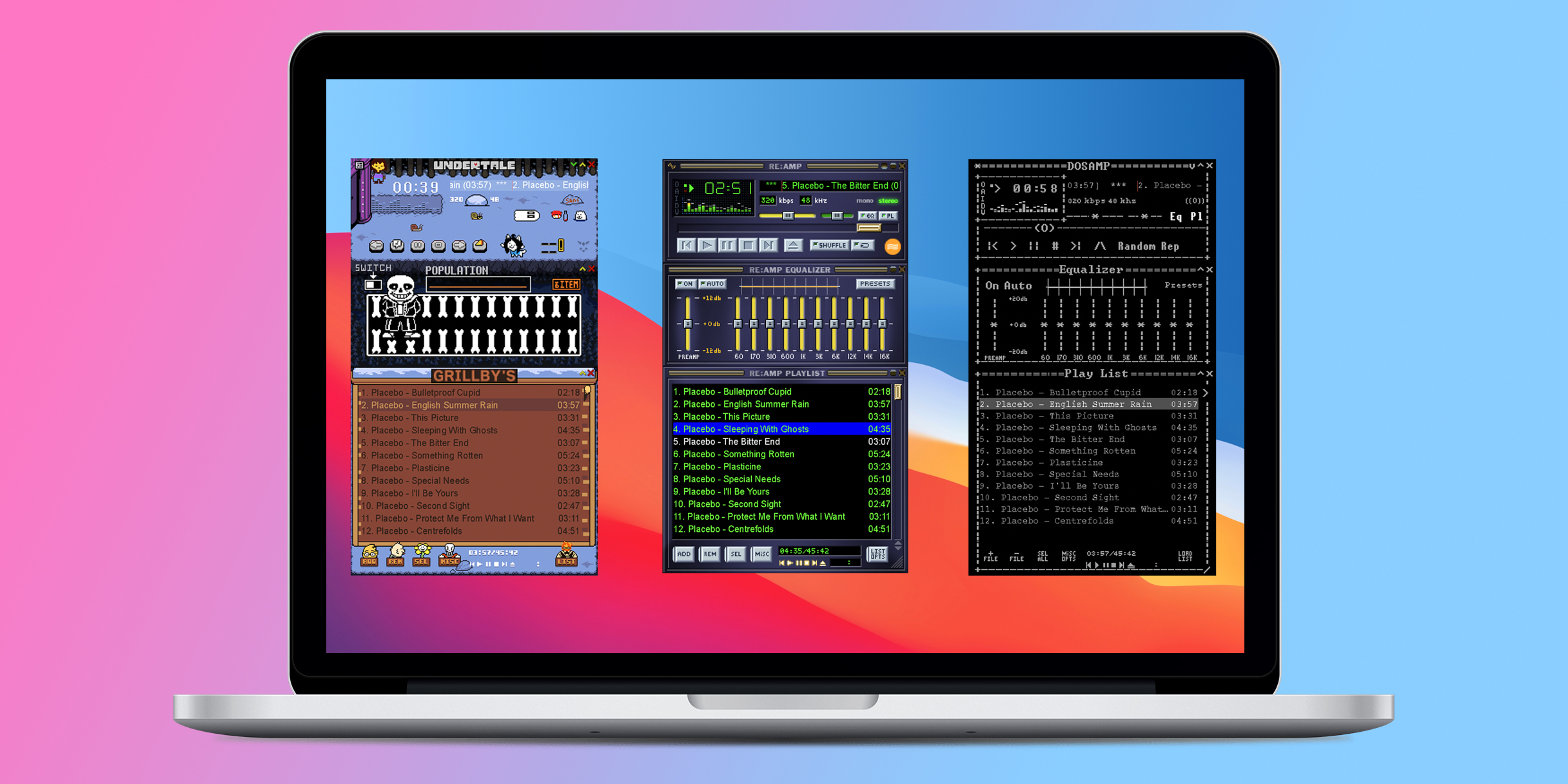Screen dimensions: 1568x784
Task: Click the RE:AMP seek bar position handle
Action: [x=868, y=228]
